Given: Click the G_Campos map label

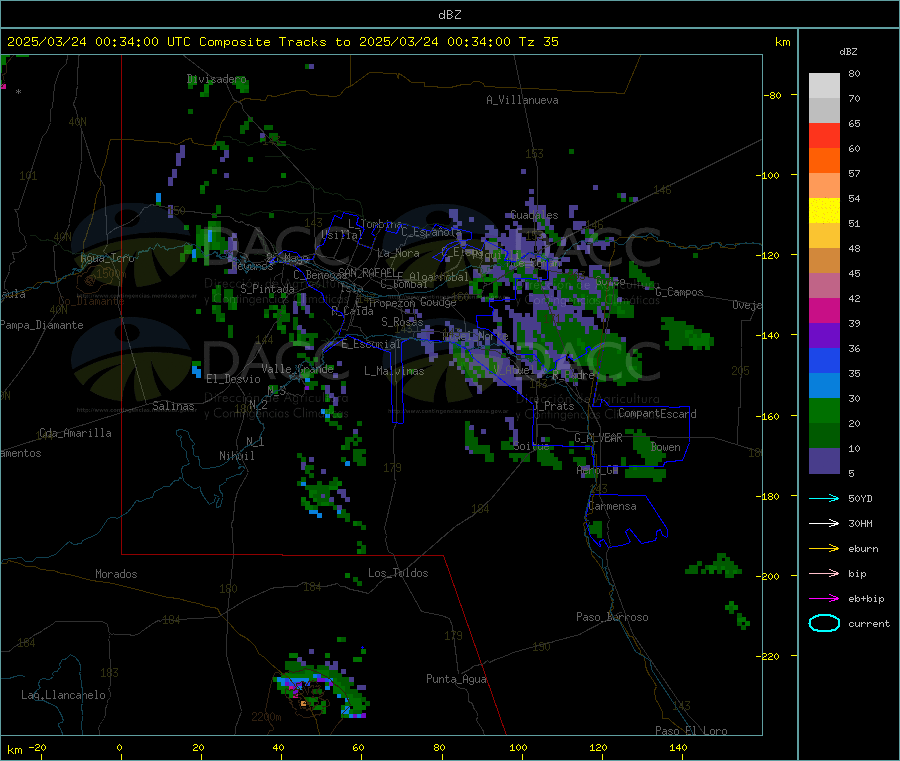Looking at the screenshot, I should [680, 292].
